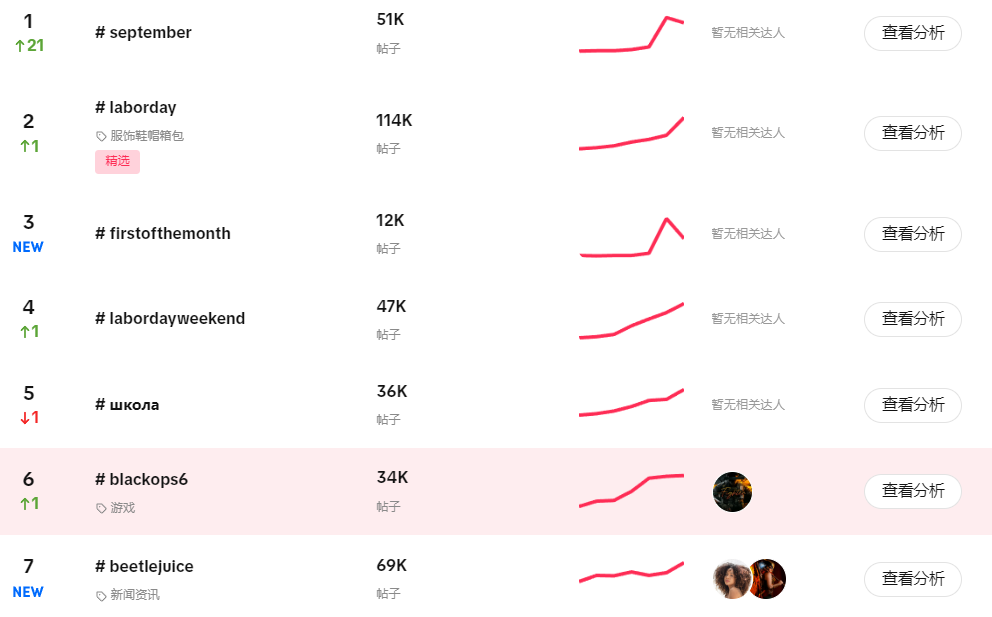Open the #blackops6 hashtag
This screenshot has width=992, height=617.
pos(141,479)
